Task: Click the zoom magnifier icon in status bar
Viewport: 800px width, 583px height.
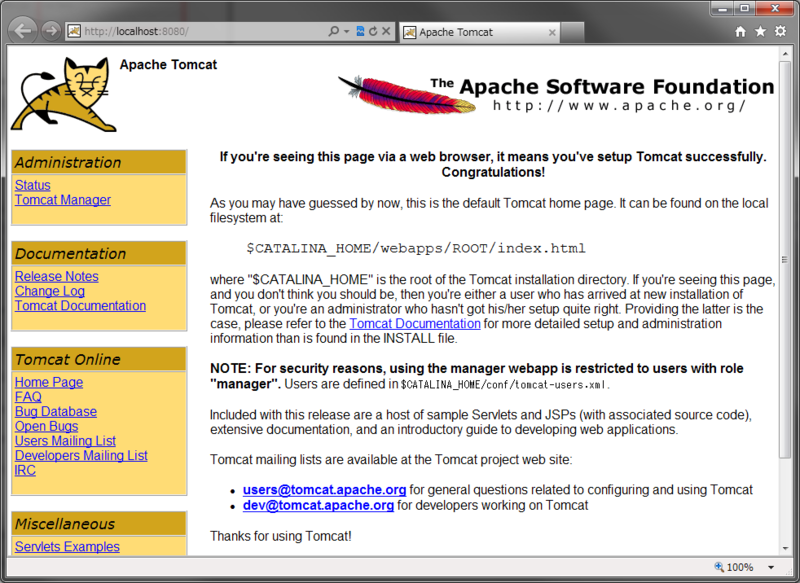Action: pyautogui.click(x=719, y=567)
